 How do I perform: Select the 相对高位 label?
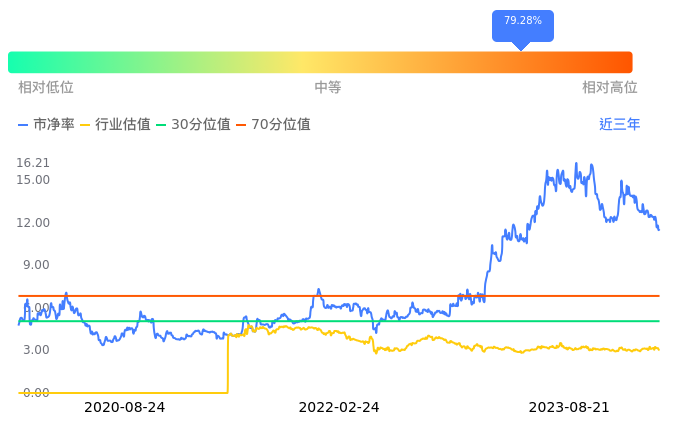click(609, 88)
